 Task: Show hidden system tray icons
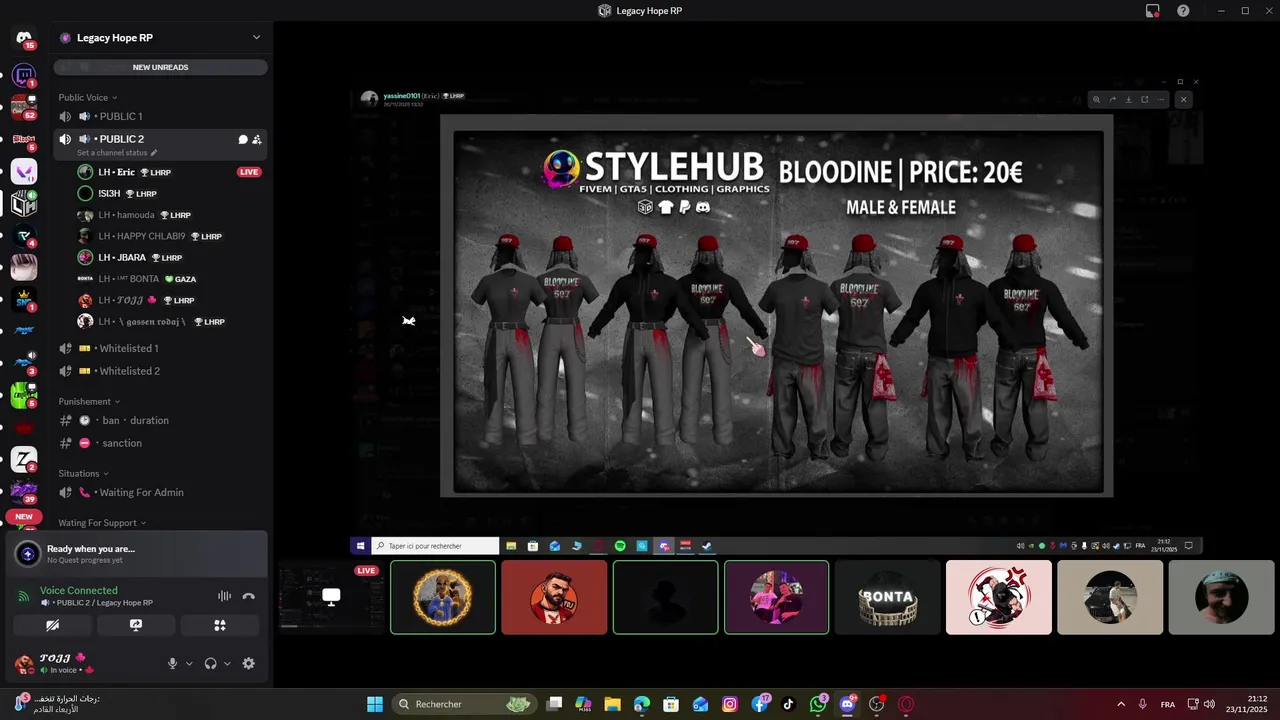coord(1120,704)
